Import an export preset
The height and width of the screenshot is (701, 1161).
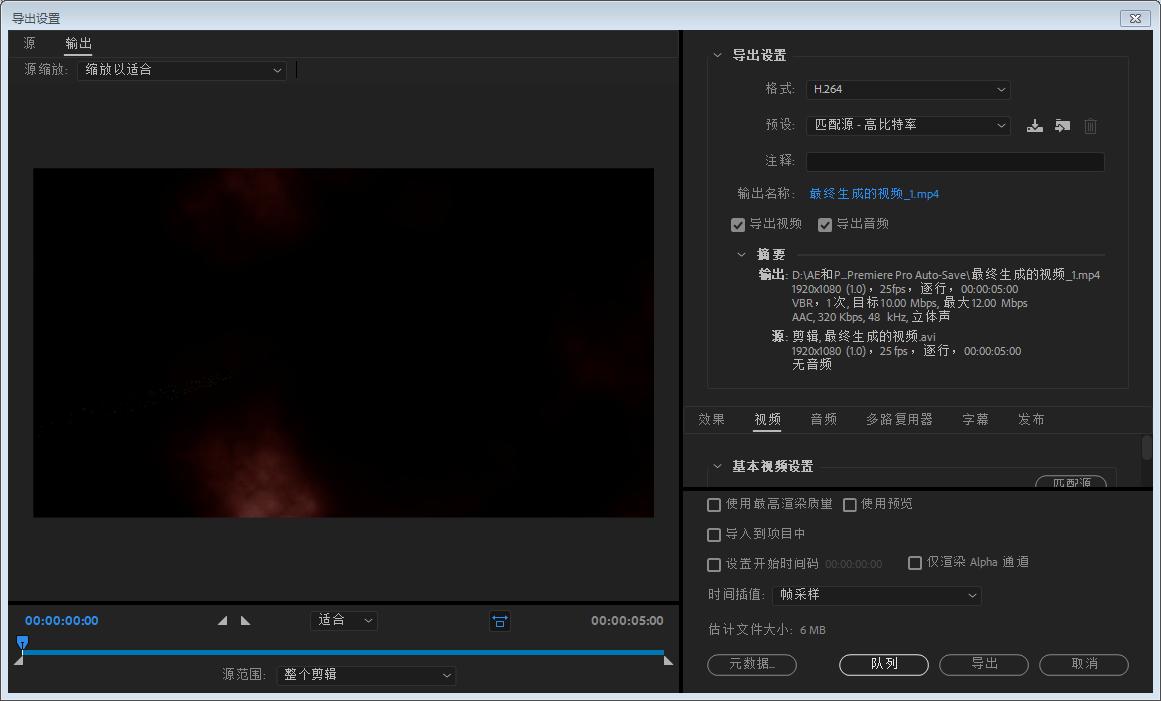pos(1062,126)
